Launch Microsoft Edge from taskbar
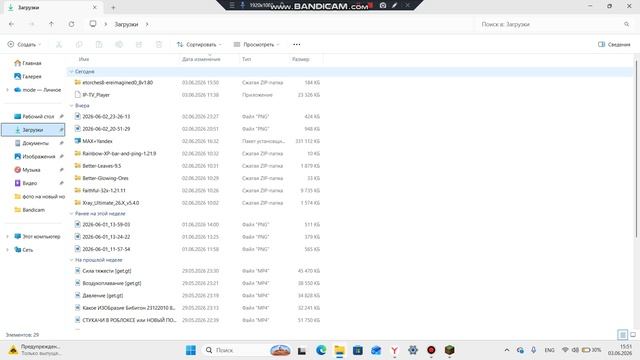640x360 pixels. tap(321, 350)
